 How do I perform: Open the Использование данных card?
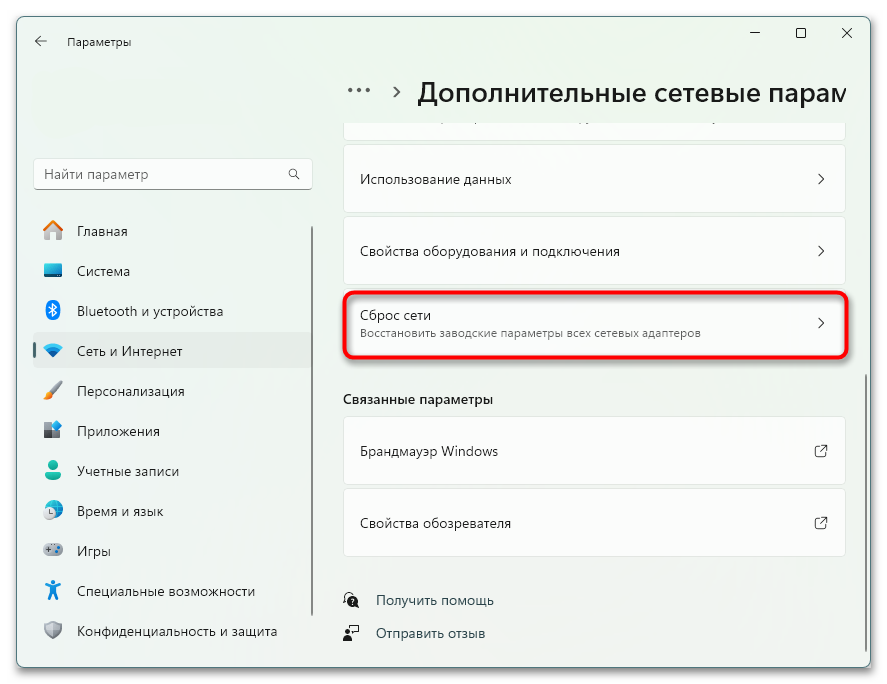click(594, 179)
